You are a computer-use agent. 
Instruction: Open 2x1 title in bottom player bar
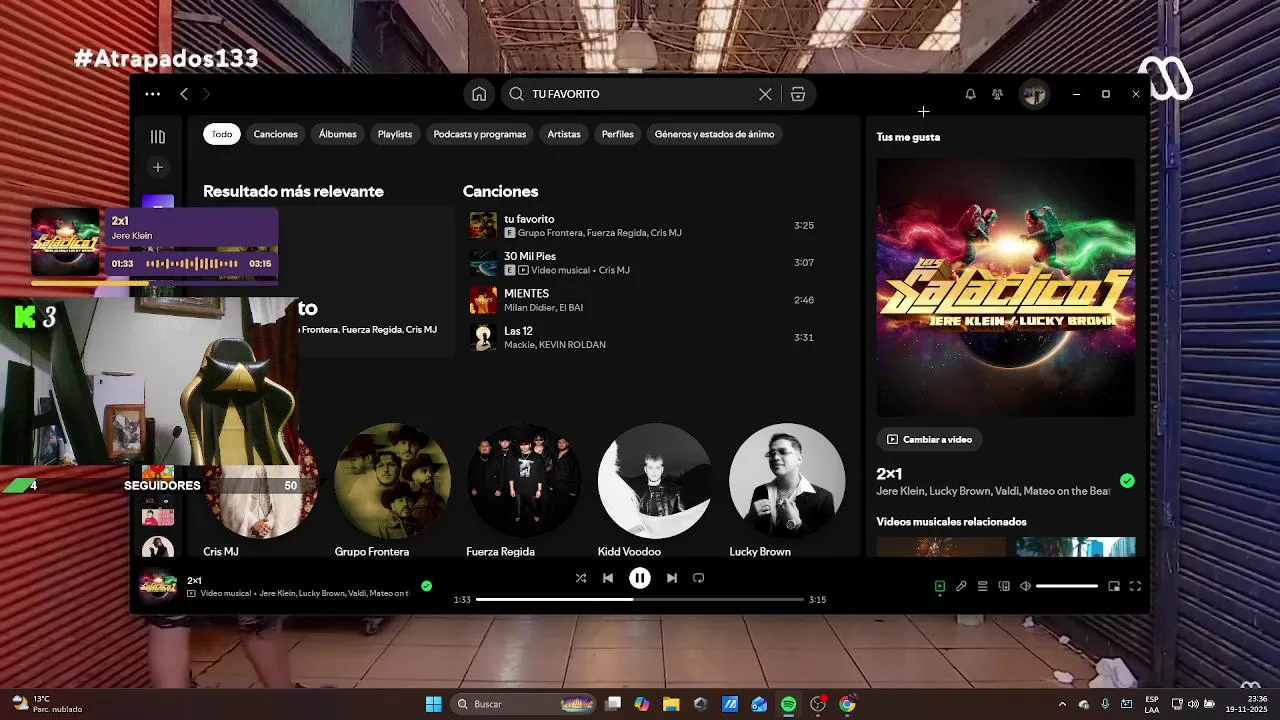coord(194,580)
